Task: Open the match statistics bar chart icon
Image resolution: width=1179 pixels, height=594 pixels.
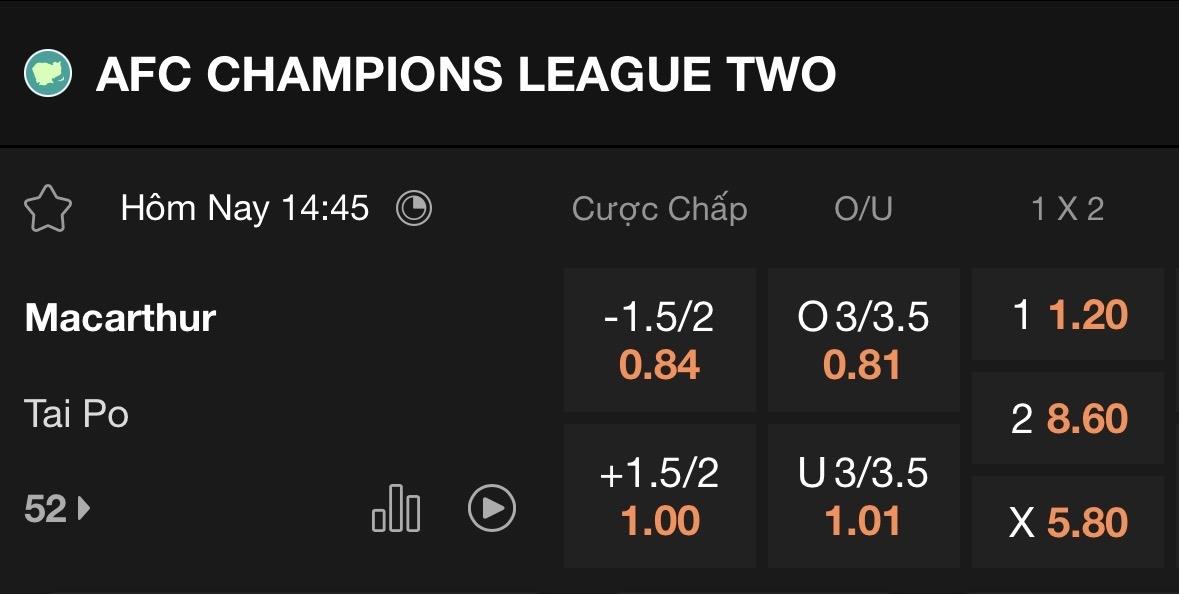Action: point(396,508)
